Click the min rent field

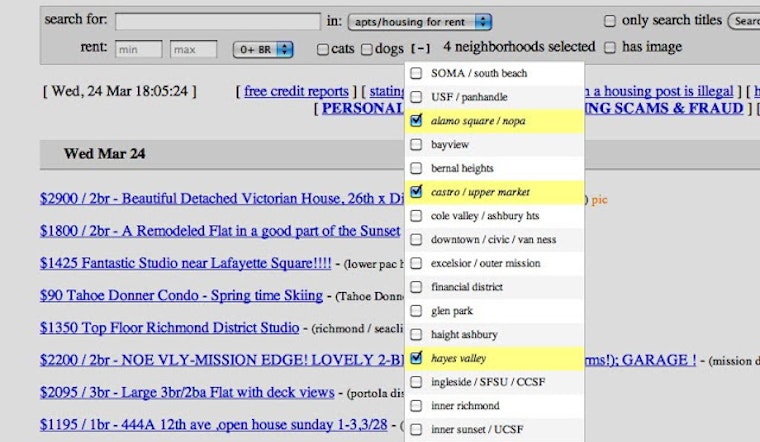[x=138, y=49]
